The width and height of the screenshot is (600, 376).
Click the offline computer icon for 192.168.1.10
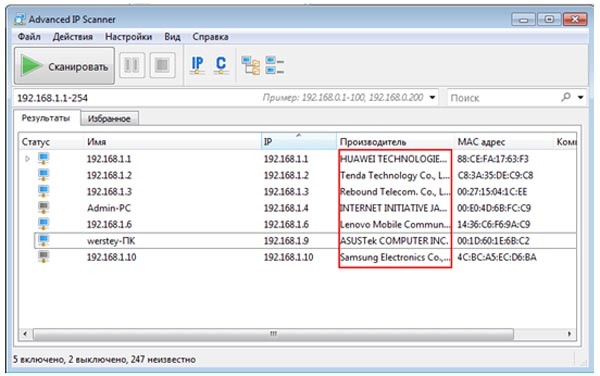click(44, 257)
